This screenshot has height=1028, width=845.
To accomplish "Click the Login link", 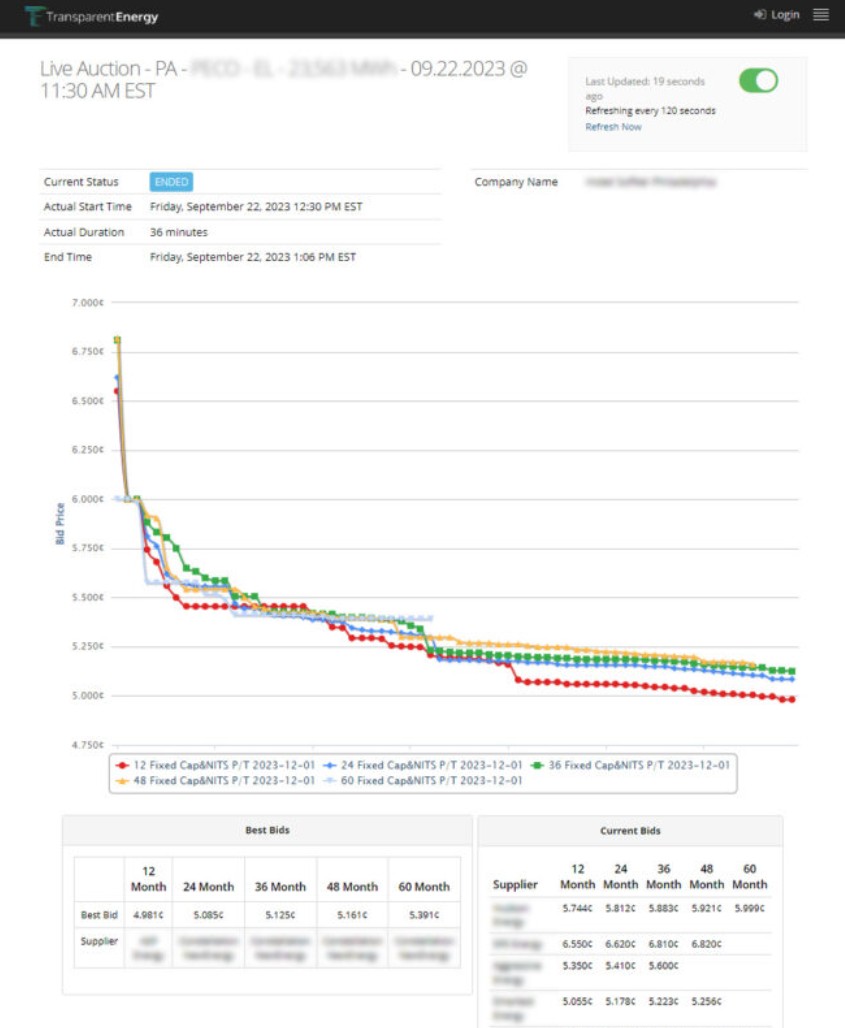I will point(777,15).
